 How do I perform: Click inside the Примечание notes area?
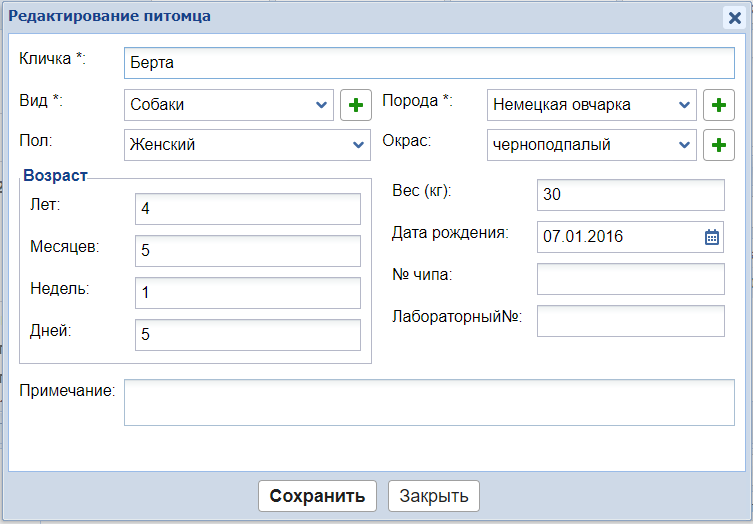429,402
